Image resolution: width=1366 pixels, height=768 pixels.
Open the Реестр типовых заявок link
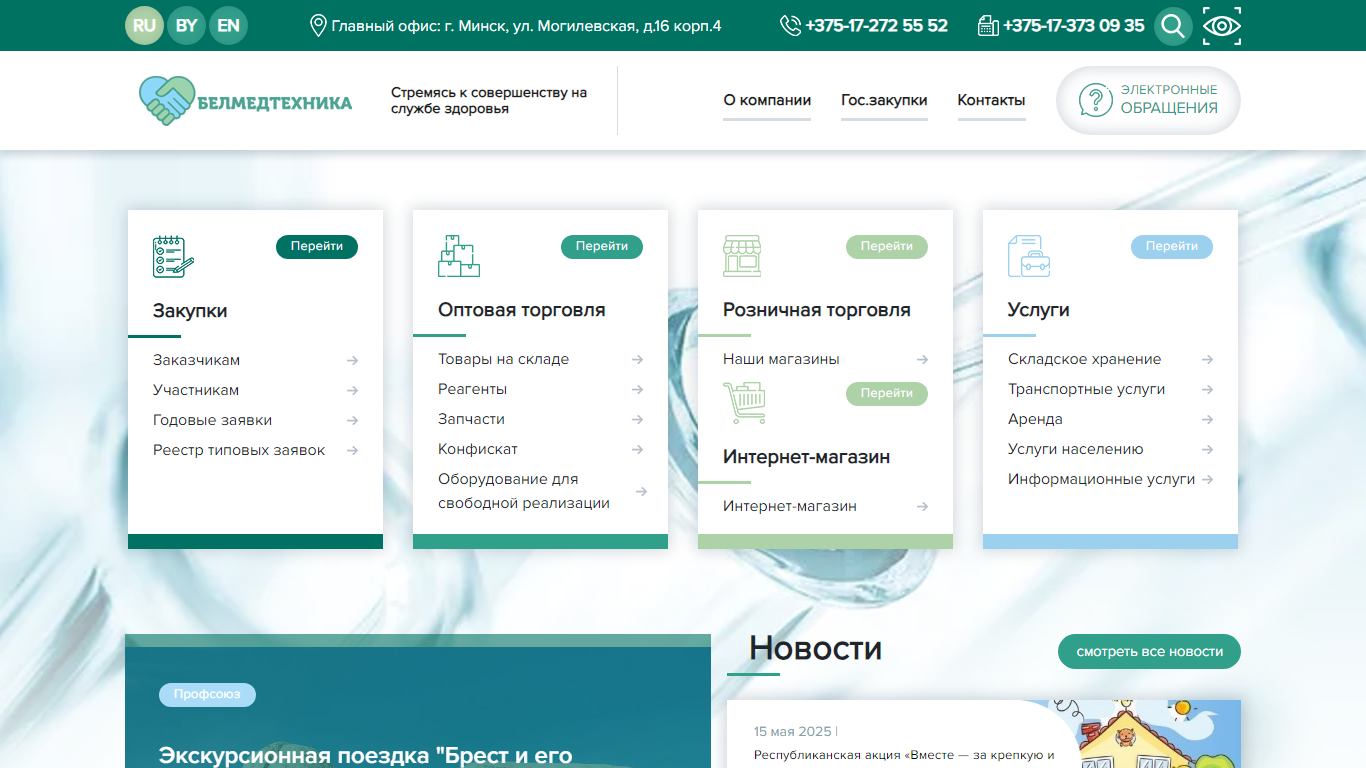pos(239,450)
